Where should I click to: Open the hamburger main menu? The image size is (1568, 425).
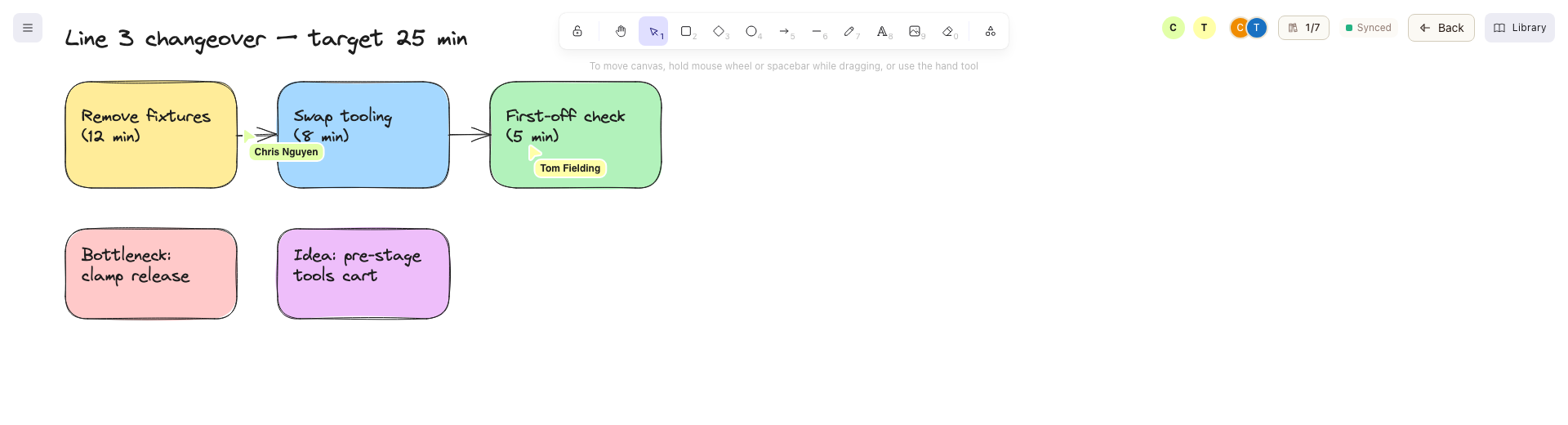pos(28,28)
